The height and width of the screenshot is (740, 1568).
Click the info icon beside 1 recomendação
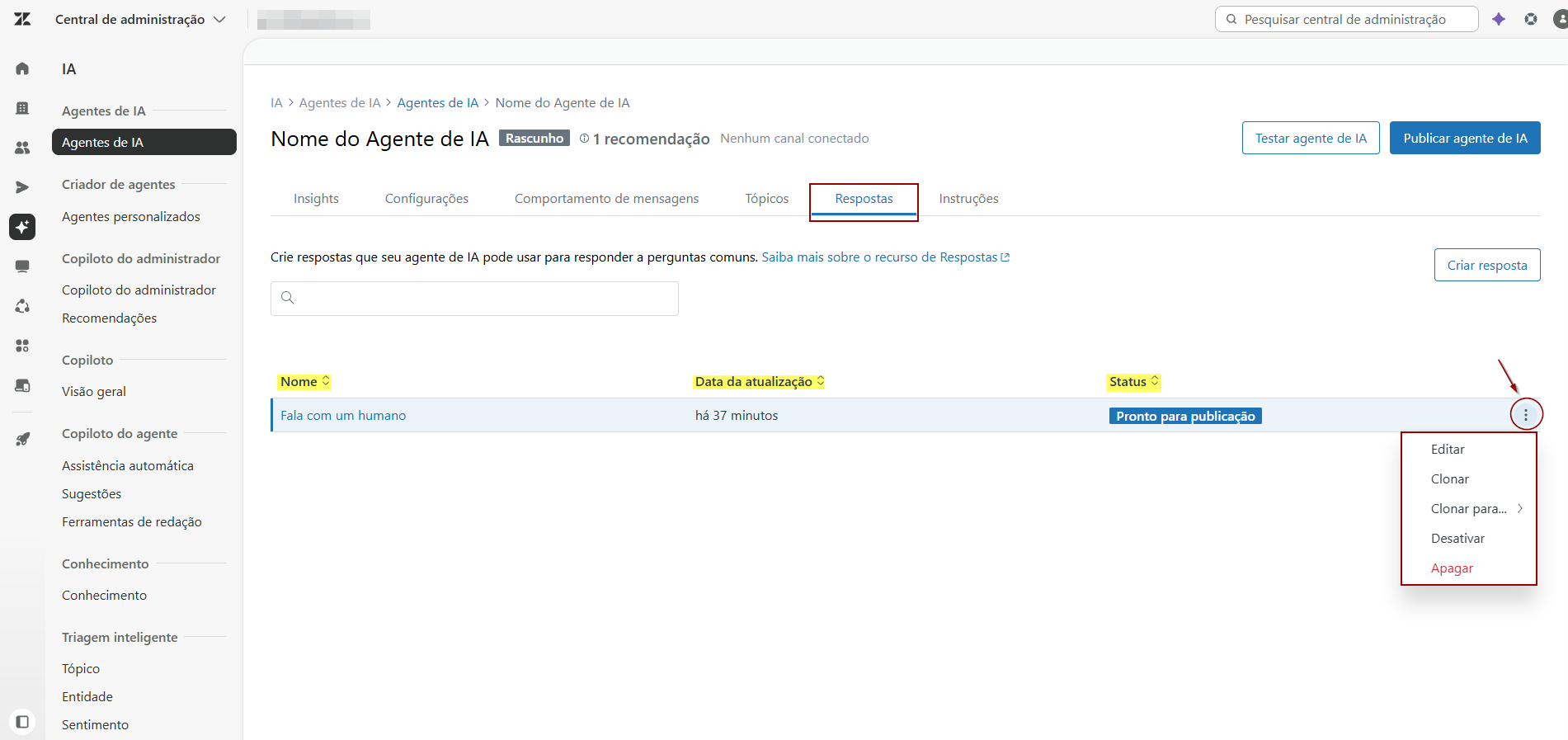pos(584,139)
